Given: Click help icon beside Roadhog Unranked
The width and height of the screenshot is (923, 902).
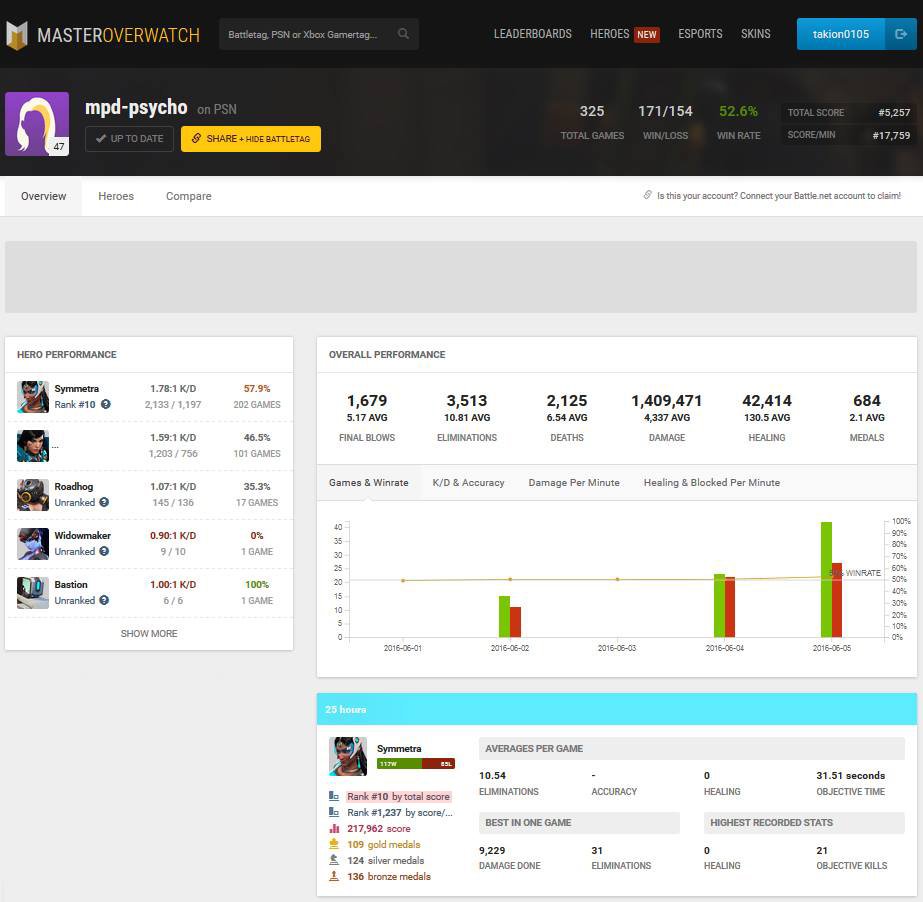Looking at the screenshot, I should [104, 502].
